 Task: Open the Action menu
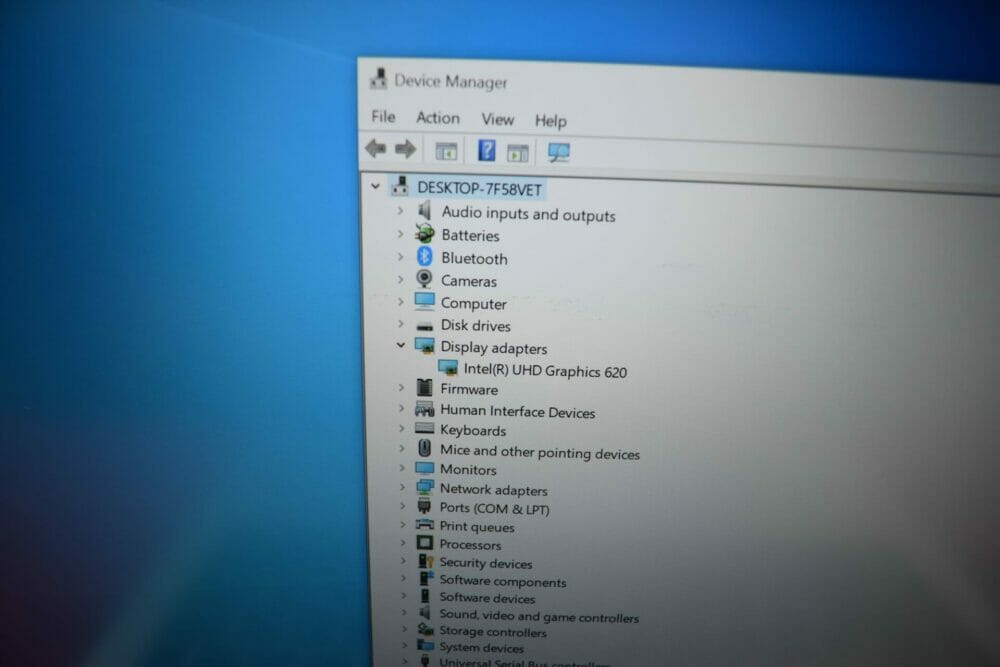(x=438, y=118)
